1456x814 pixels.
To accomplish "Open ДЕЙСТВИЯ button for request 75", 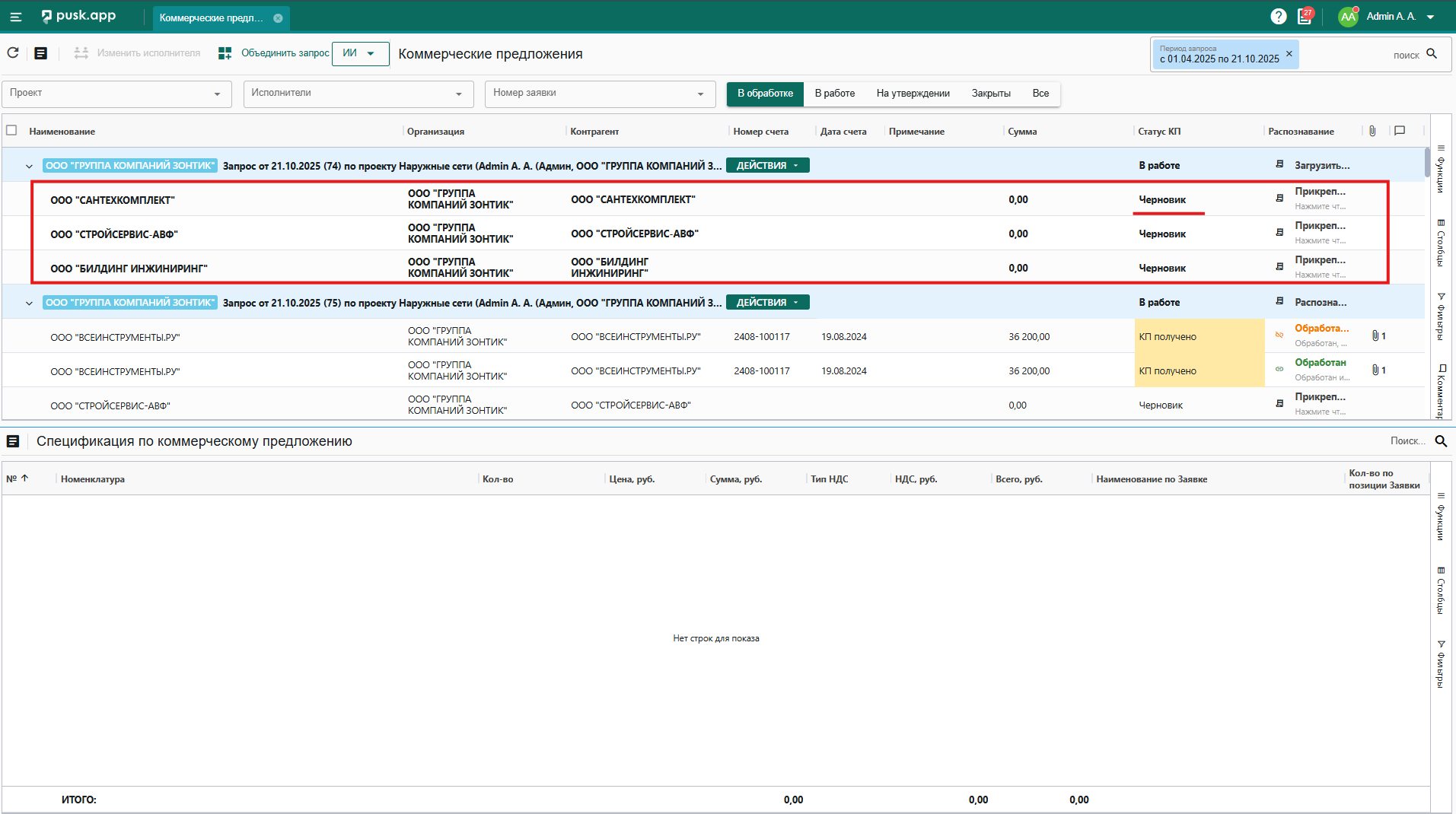I will pos(767,303).
